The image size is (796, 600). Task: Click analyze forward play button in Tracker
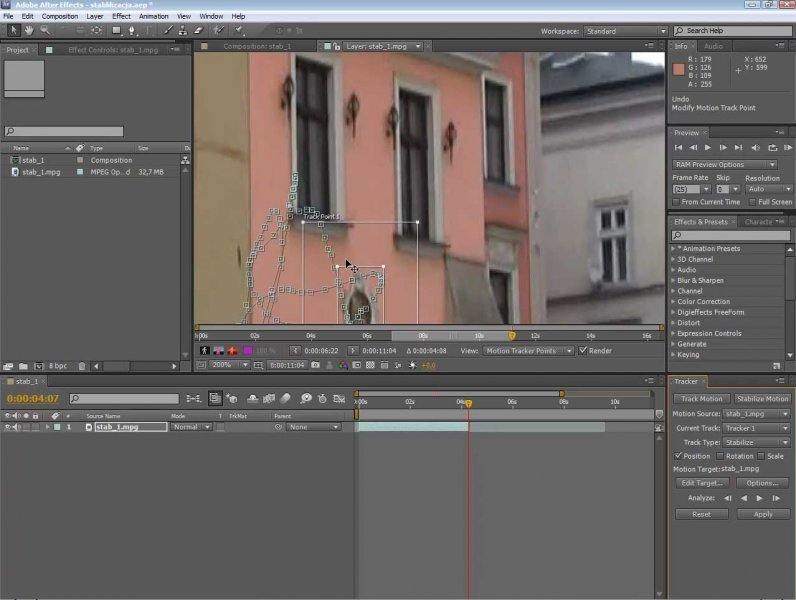tap(760, 497)
